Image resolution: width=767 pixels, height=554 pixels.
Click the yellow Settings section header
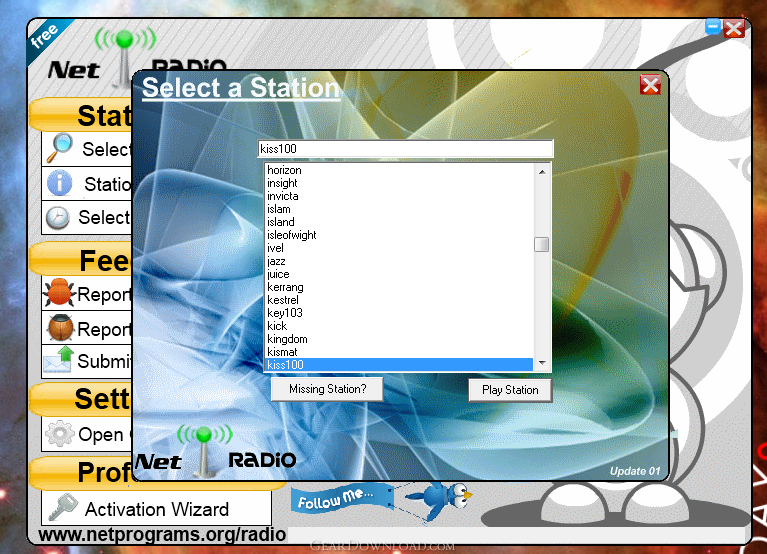pos(81,399)
